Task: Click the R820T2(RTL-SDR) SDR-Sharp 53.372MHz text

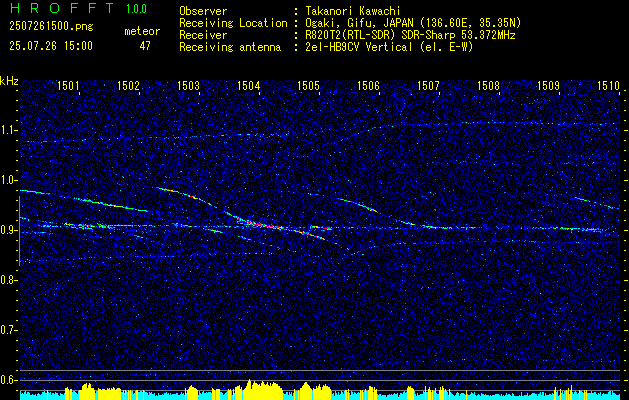Action: [410, 35]
